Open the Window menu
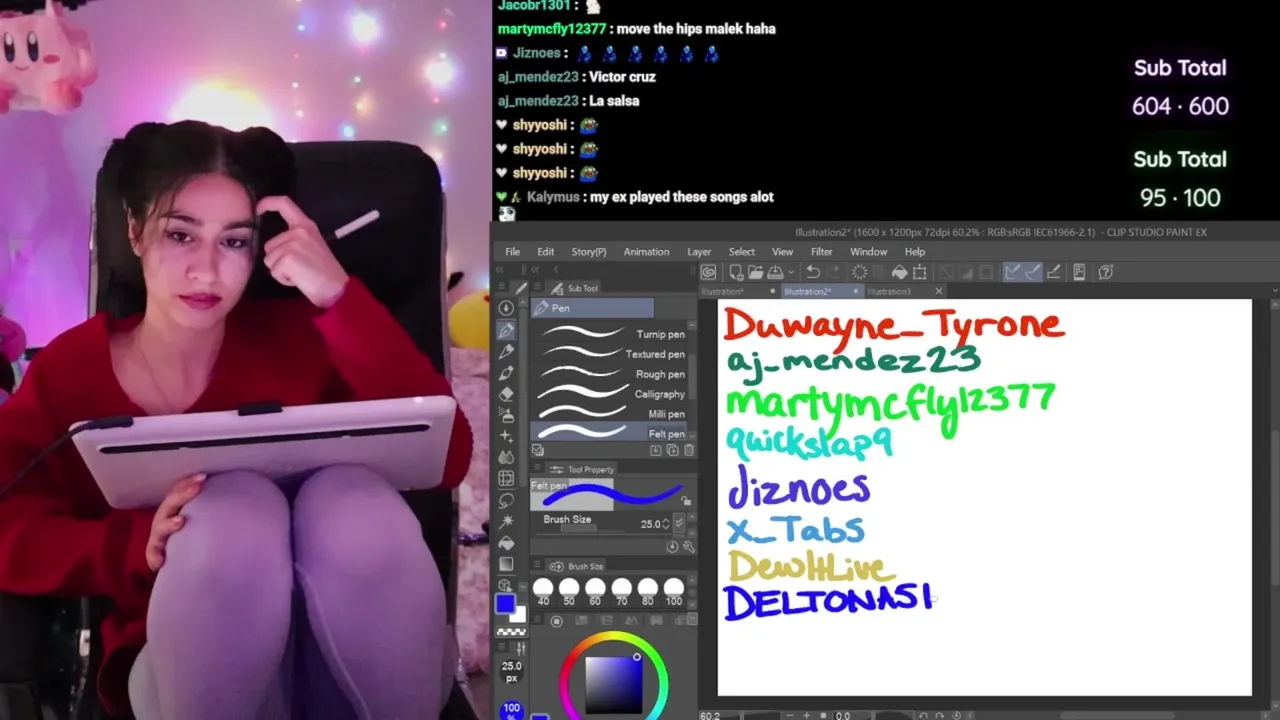The height and width of the screenshot is (720, 1280). coord(868,252)
